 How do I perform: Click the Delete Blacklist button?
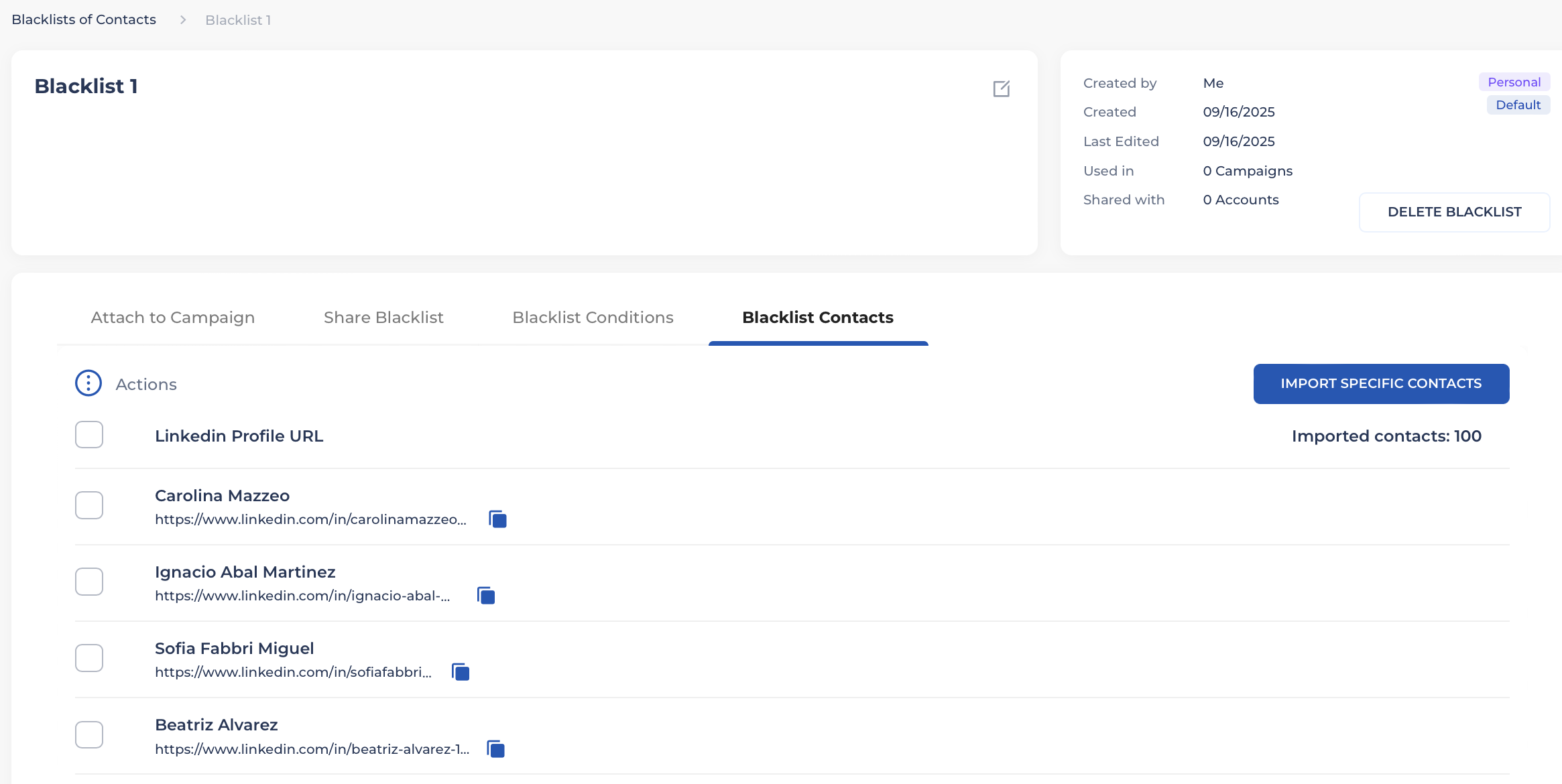[1454, 212]
